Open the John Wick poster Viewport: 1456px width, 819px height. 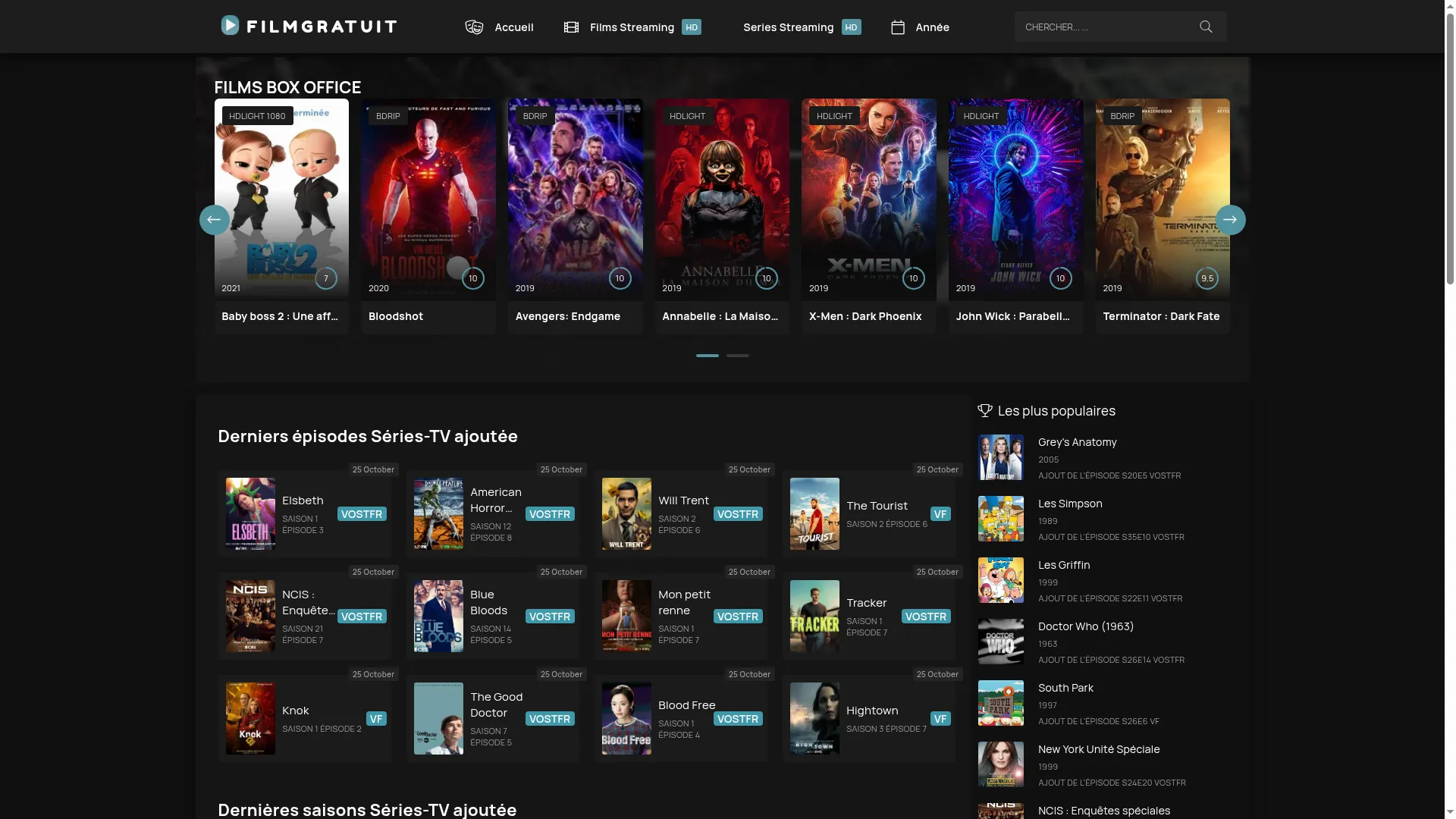pos(1015,199)
